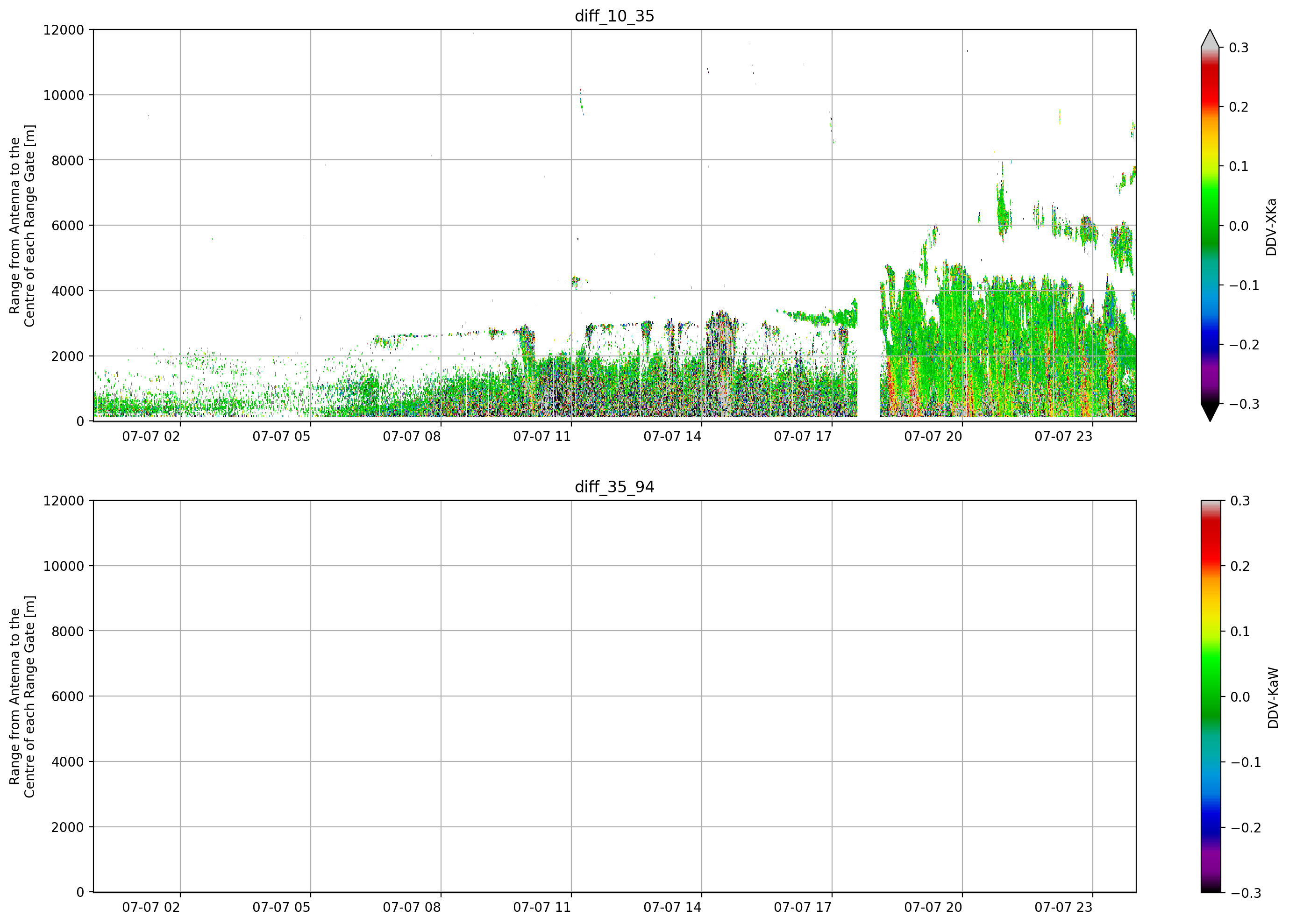Click the 0.3 tick on DDV-XKa colorbar

[x=1239, y=48]
